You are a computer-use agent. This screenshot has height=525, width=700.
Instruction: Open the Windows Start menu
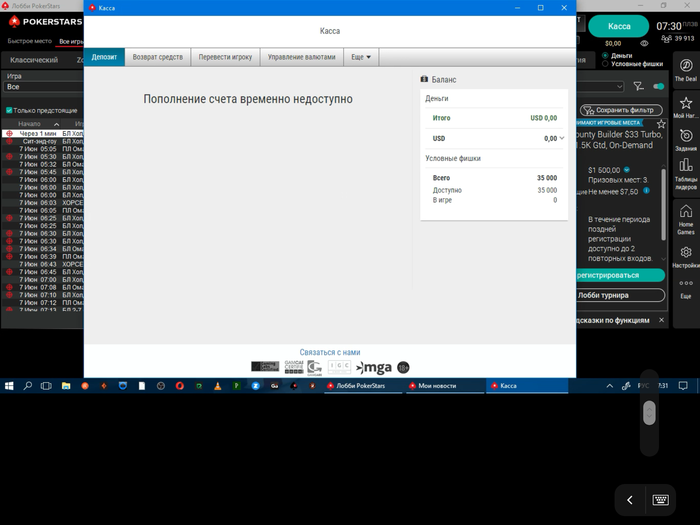(9, 386)
